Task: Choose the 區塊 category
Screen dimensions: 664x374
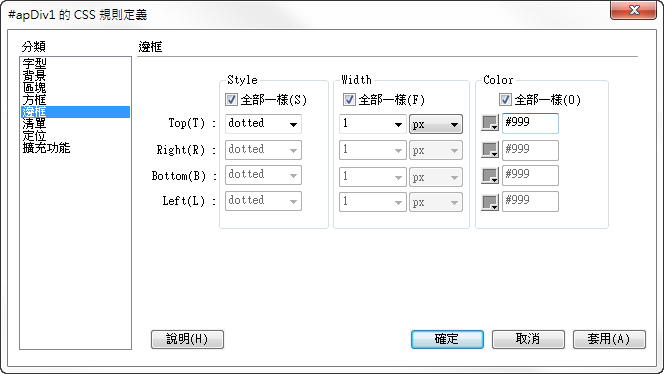Action: click(34, 88)
